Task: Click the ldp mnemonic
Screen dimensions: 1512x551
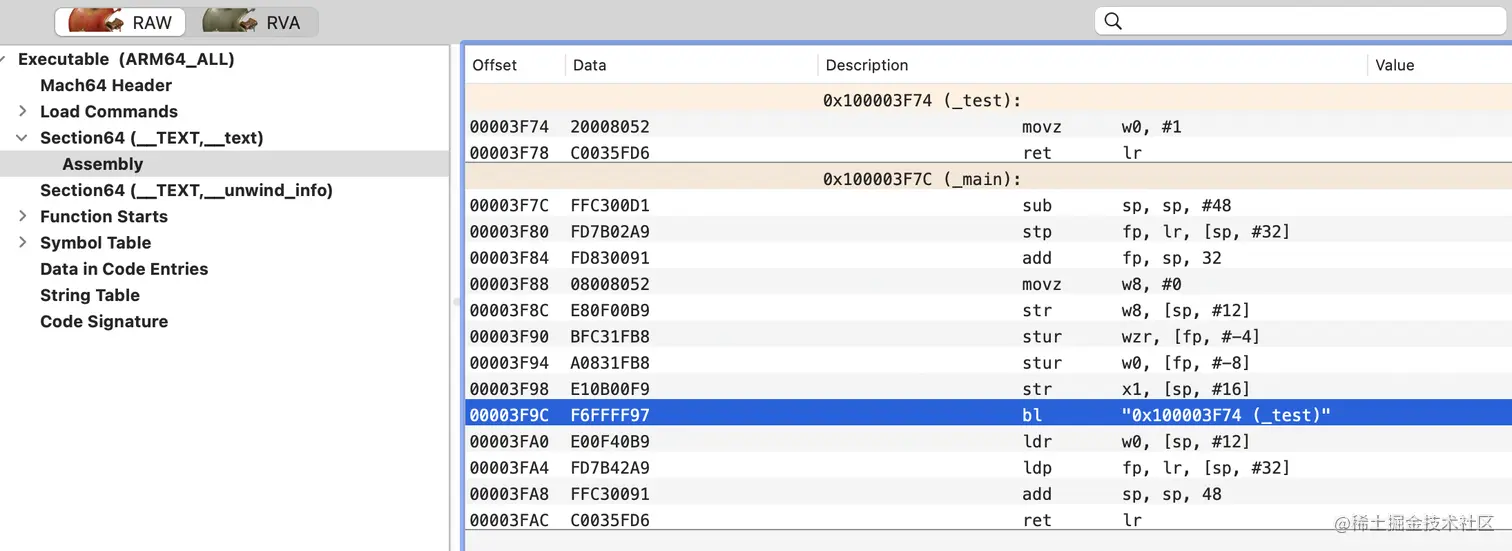Action: pyautogui.click(x=1036, y=467)
